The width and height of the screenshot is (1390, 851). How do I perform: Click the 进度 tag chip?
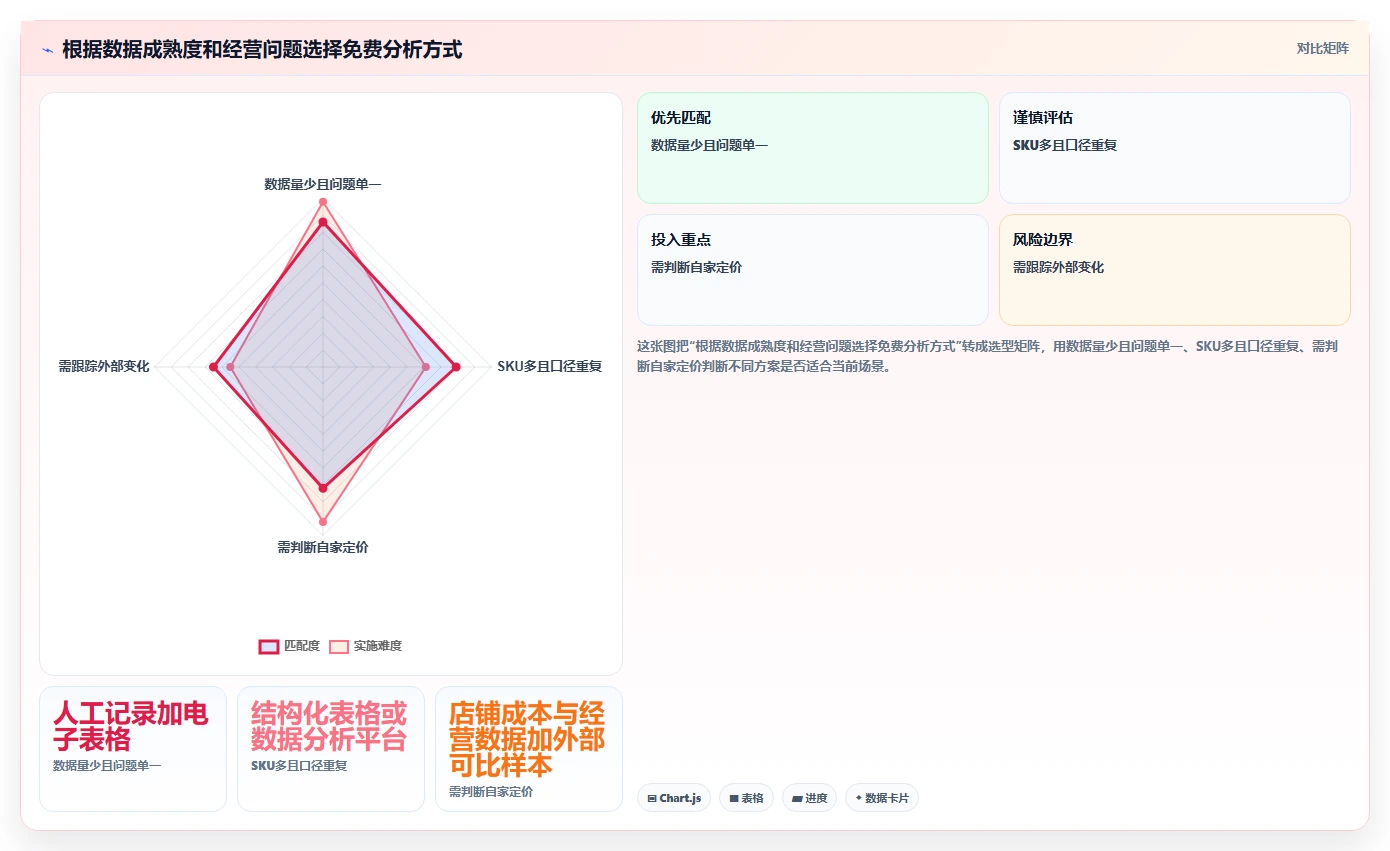click(810, 798)
